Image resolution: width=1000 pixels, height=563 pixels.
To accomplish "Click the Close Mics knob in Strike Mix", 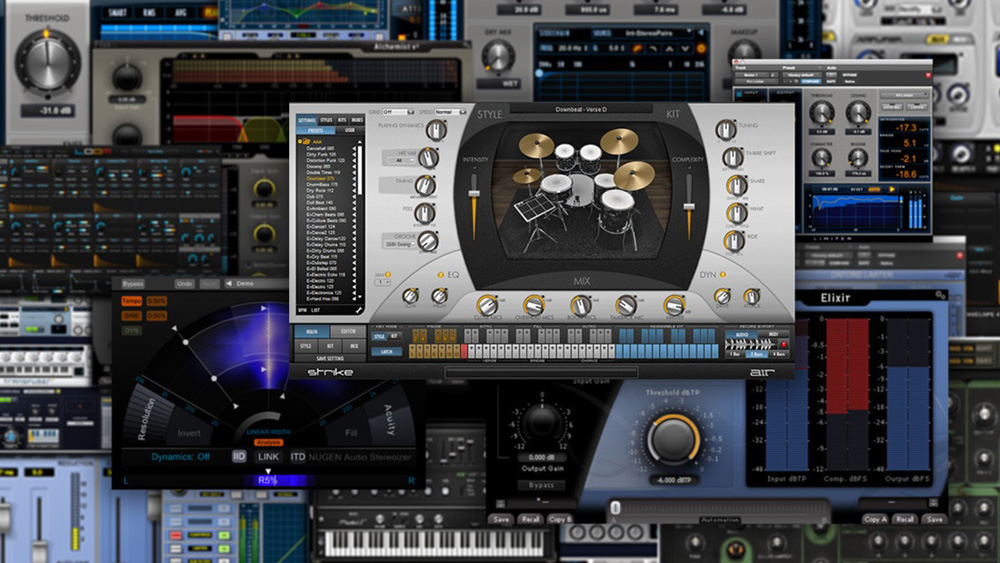I will click(487, 304).
